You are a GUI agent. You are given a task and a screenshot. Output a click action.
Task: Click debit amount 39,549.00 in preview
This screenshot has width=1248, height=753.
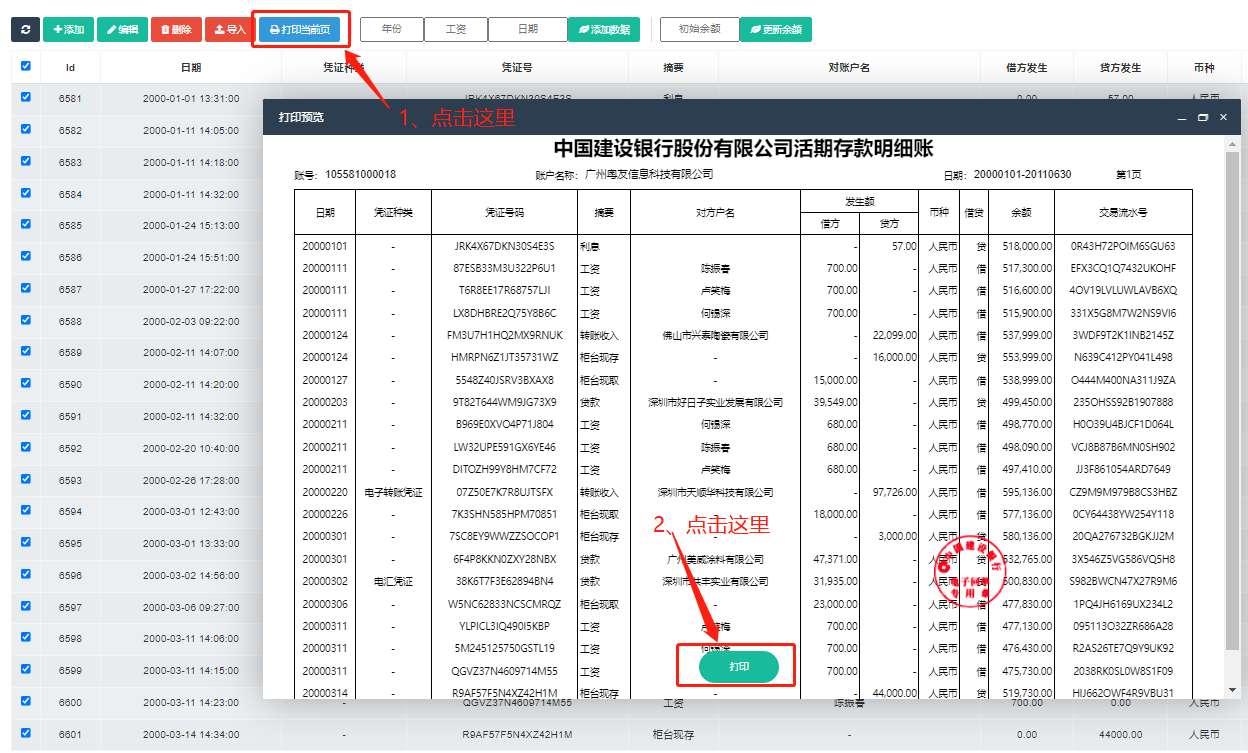(835, 403)
